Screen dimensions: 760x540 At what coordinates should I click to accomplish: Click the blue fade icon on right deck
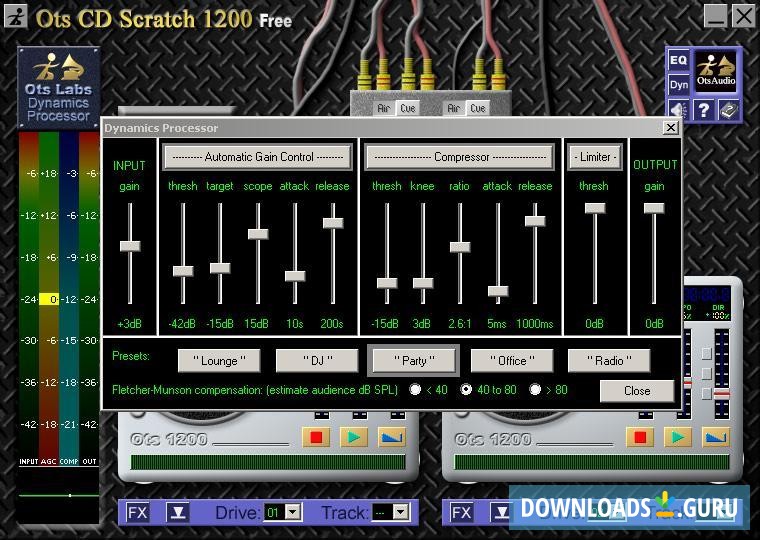pos(715,437)
